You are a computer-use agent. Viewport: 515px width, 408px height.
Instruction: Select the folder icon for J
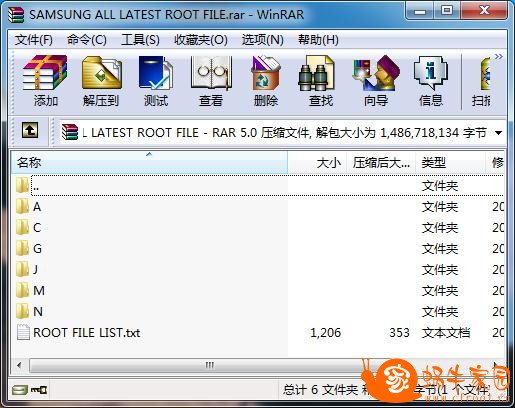pos(22,269)
